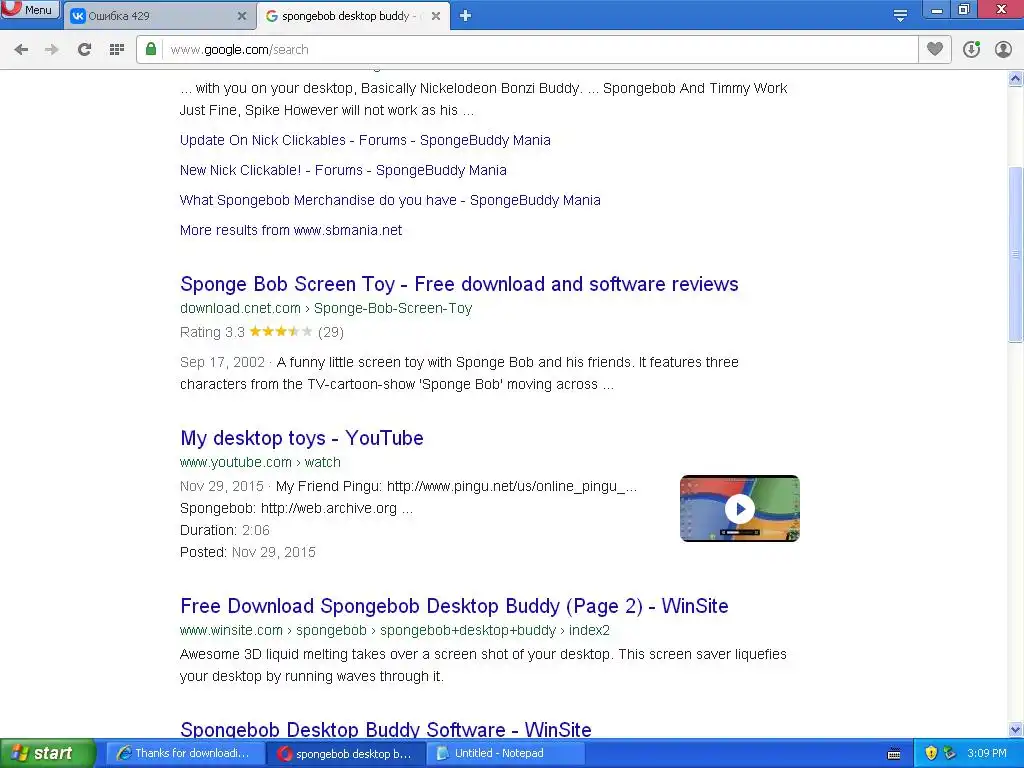
Task: Open Update On Nick Clickables forum link
Action: [x=365, y=140]
